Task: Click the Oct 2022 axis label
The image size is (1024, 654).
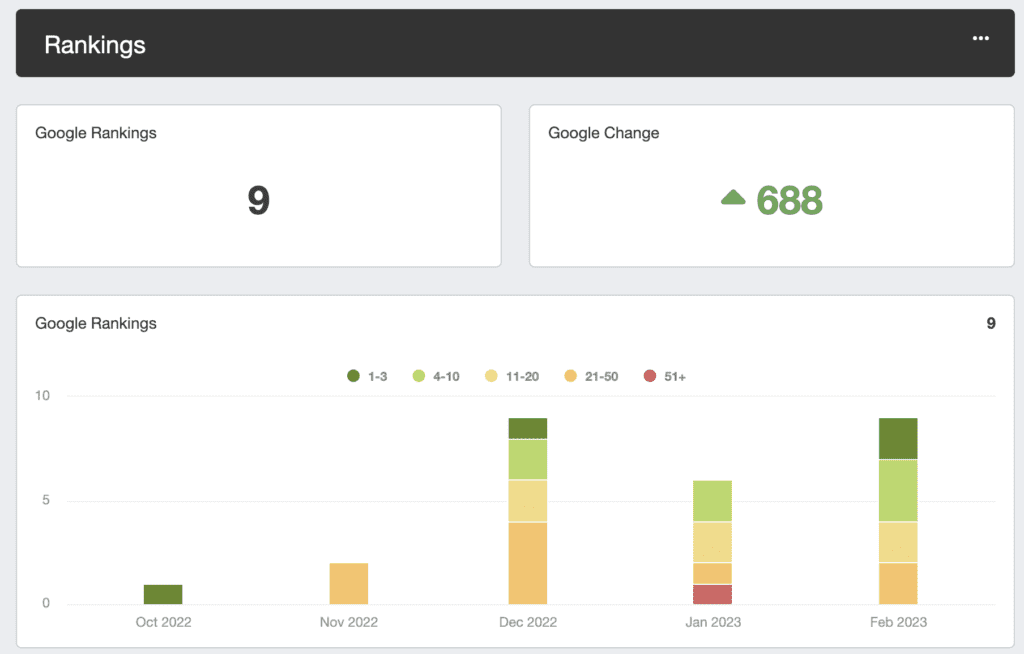Action: 163,622
